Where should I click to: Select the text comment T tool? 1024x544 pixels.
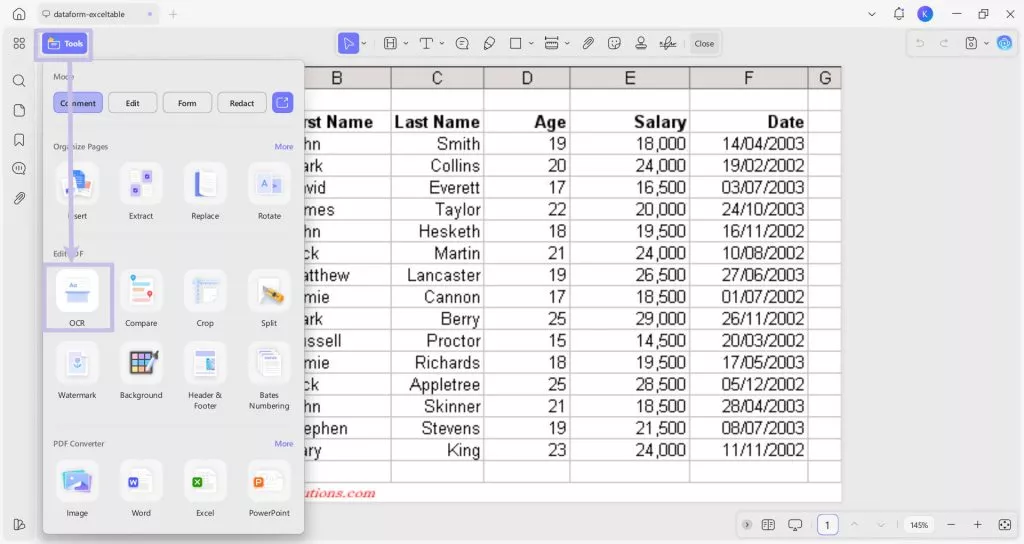(426, 44)
